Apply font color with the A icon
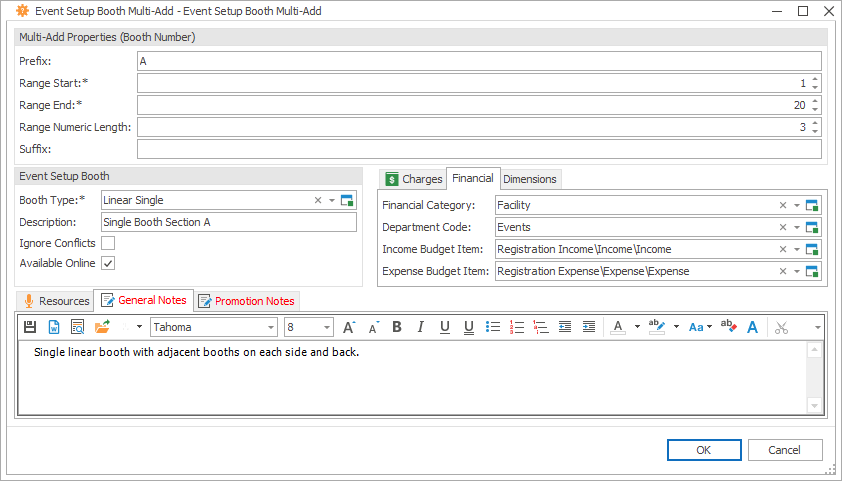842x481 pixels. (x=618, y=327)
